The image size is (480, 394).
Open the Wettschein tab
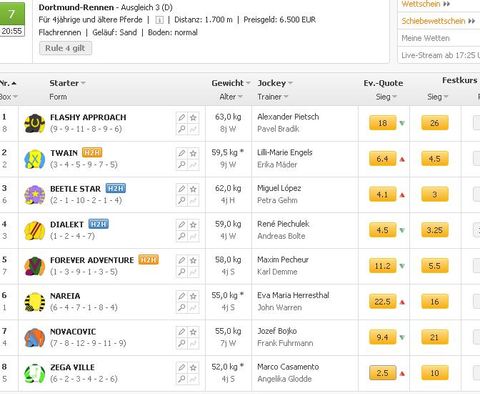pos(426,4)
